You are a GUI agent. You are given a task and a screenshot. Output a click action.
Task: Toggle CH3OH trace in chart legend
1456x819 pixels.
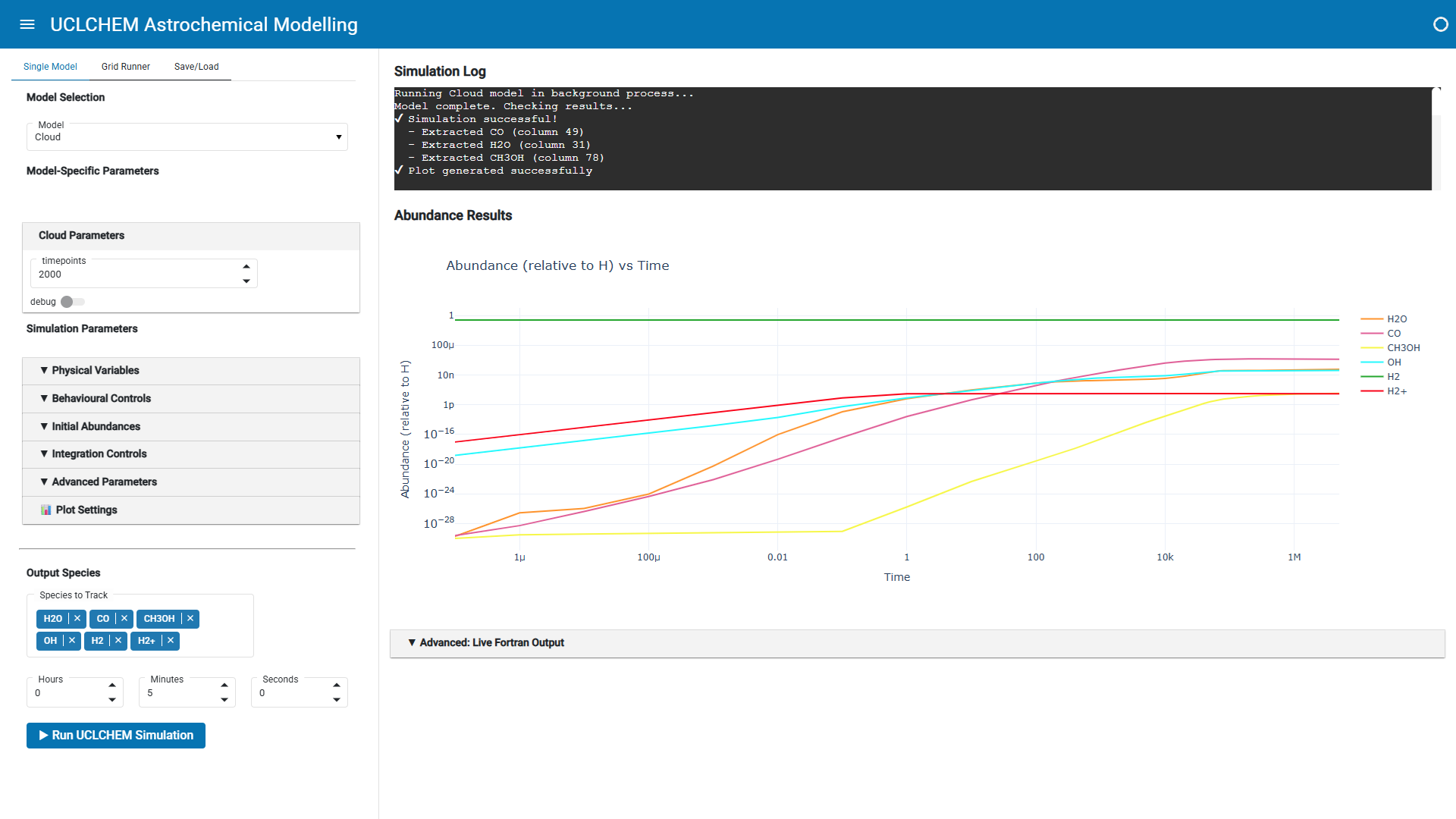pyautogui.click(x=1391, y=348)
